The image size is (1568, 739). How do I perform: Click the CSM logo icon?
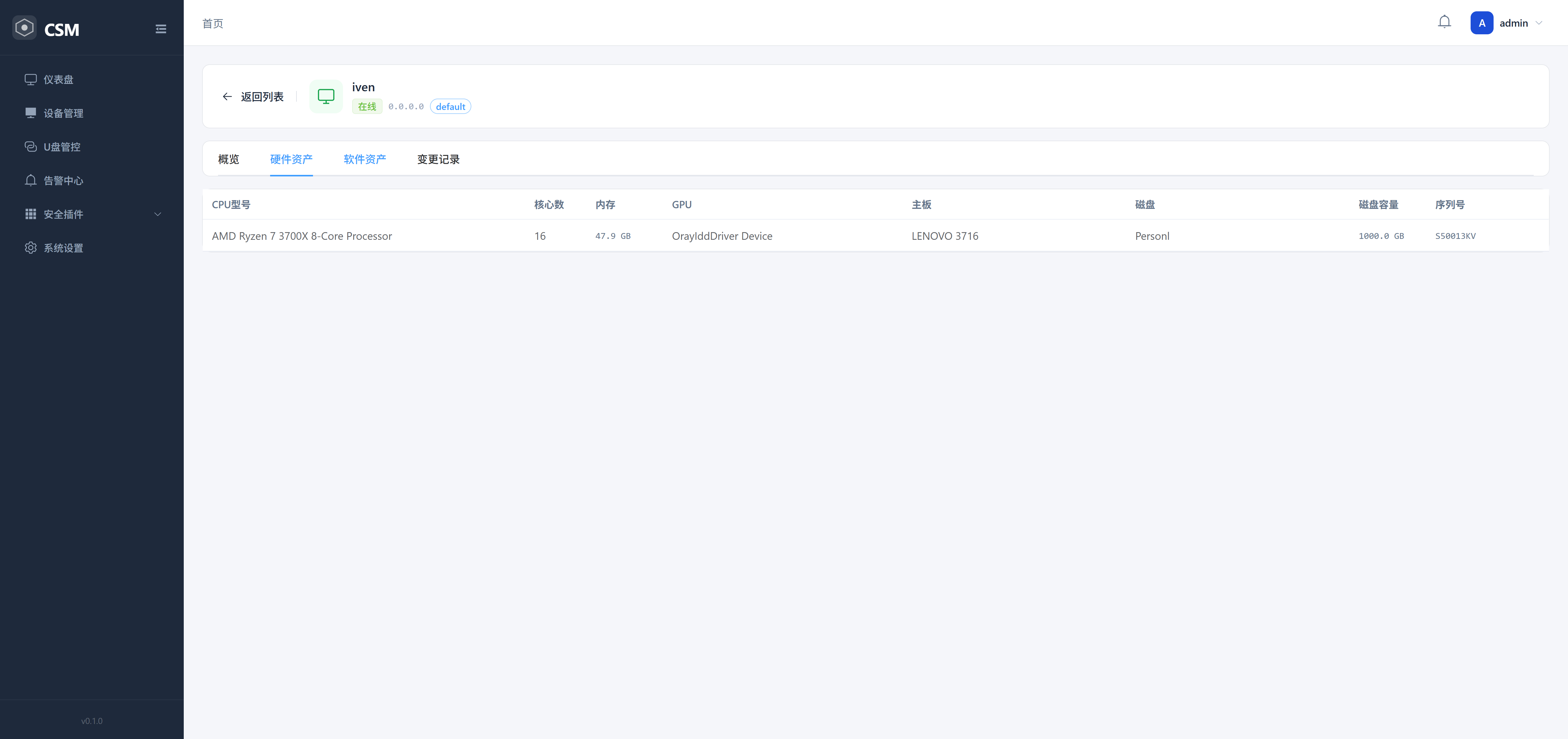(x=24, y=28)
